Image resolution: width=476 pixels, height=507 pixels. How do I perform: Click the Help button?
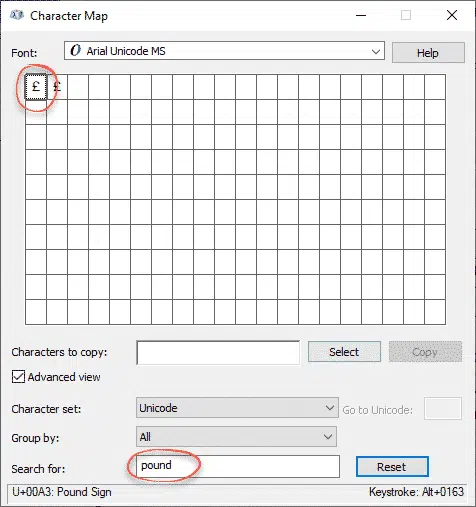(428, 53)
